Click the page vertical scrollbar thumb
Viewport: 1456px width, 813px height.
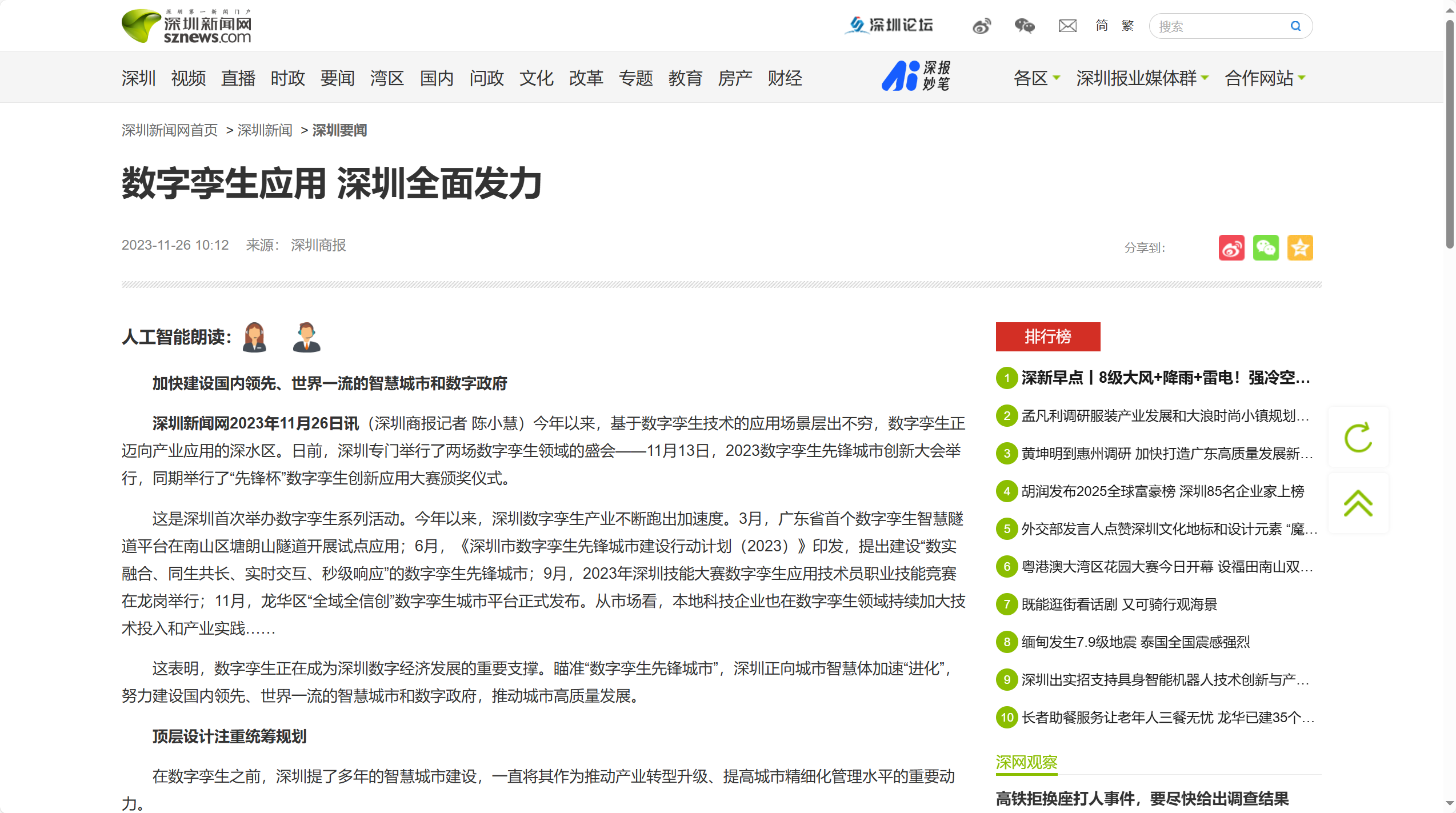1450,134
